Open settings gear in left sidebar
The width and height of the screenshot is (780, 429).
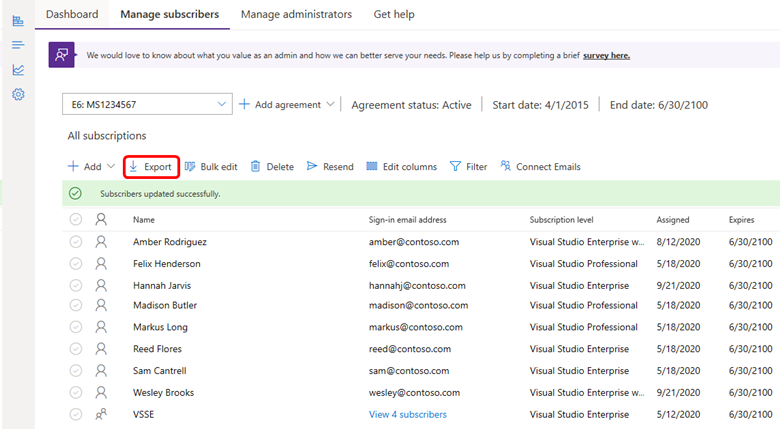pyautogui.click(x=18, y=95)
